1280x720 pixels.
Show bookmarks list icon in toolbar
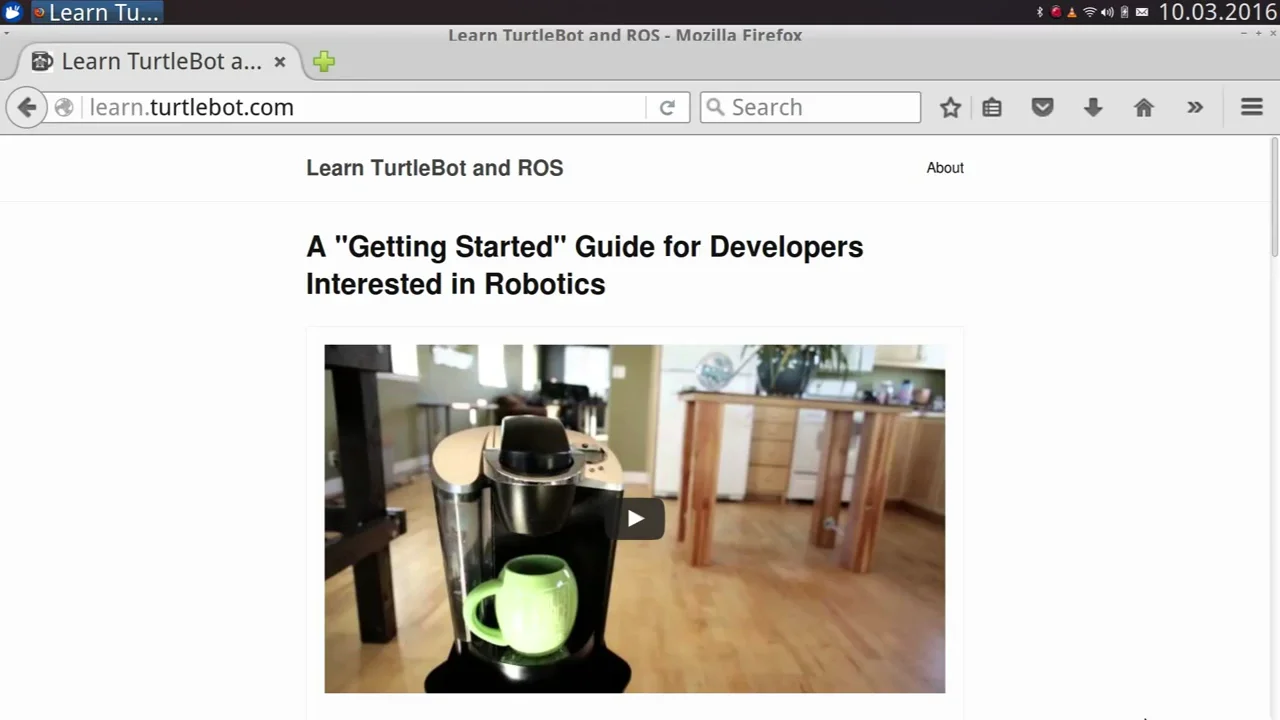pos(992,107)
